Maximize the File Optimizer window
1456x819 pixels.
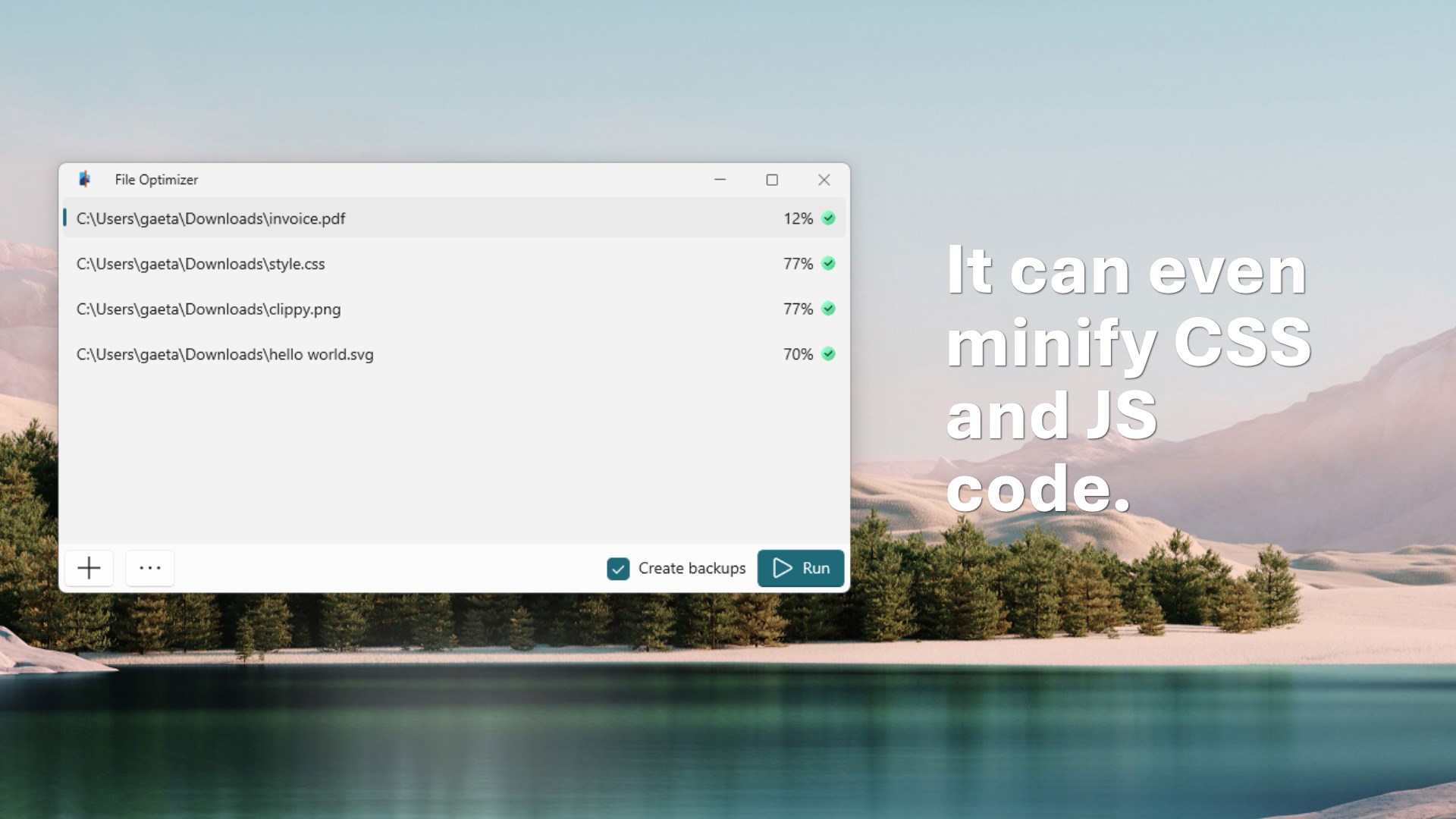pyautogui.click(x=772, y=180)
